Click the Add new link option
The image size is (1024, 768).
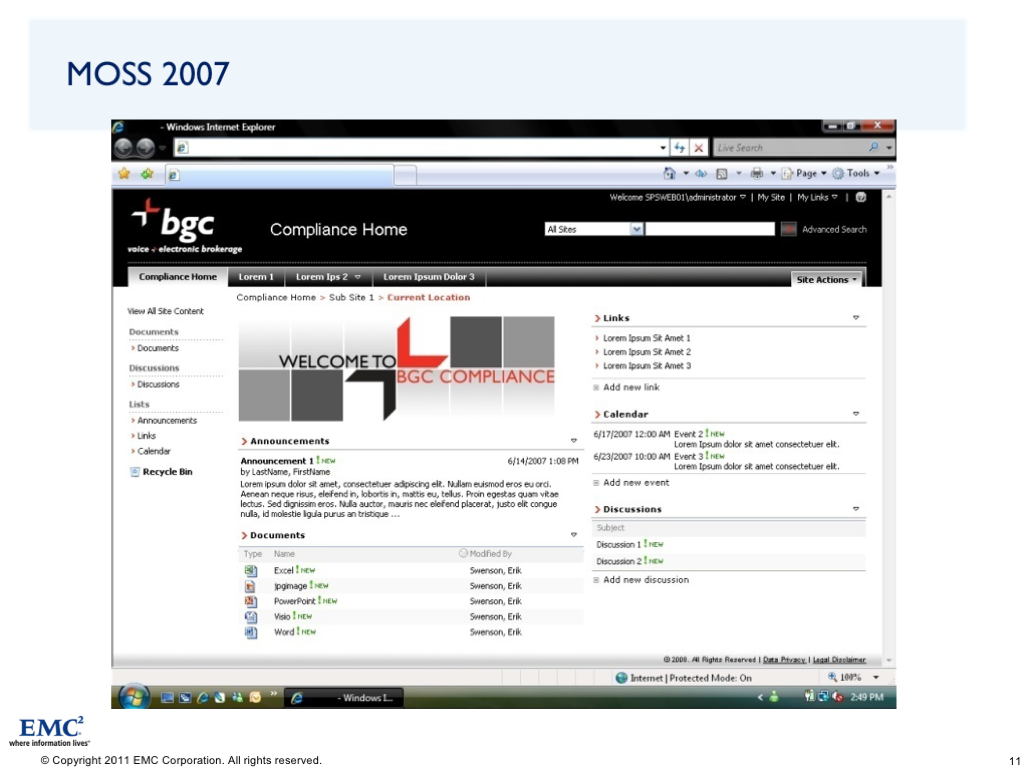coord(631,387)
